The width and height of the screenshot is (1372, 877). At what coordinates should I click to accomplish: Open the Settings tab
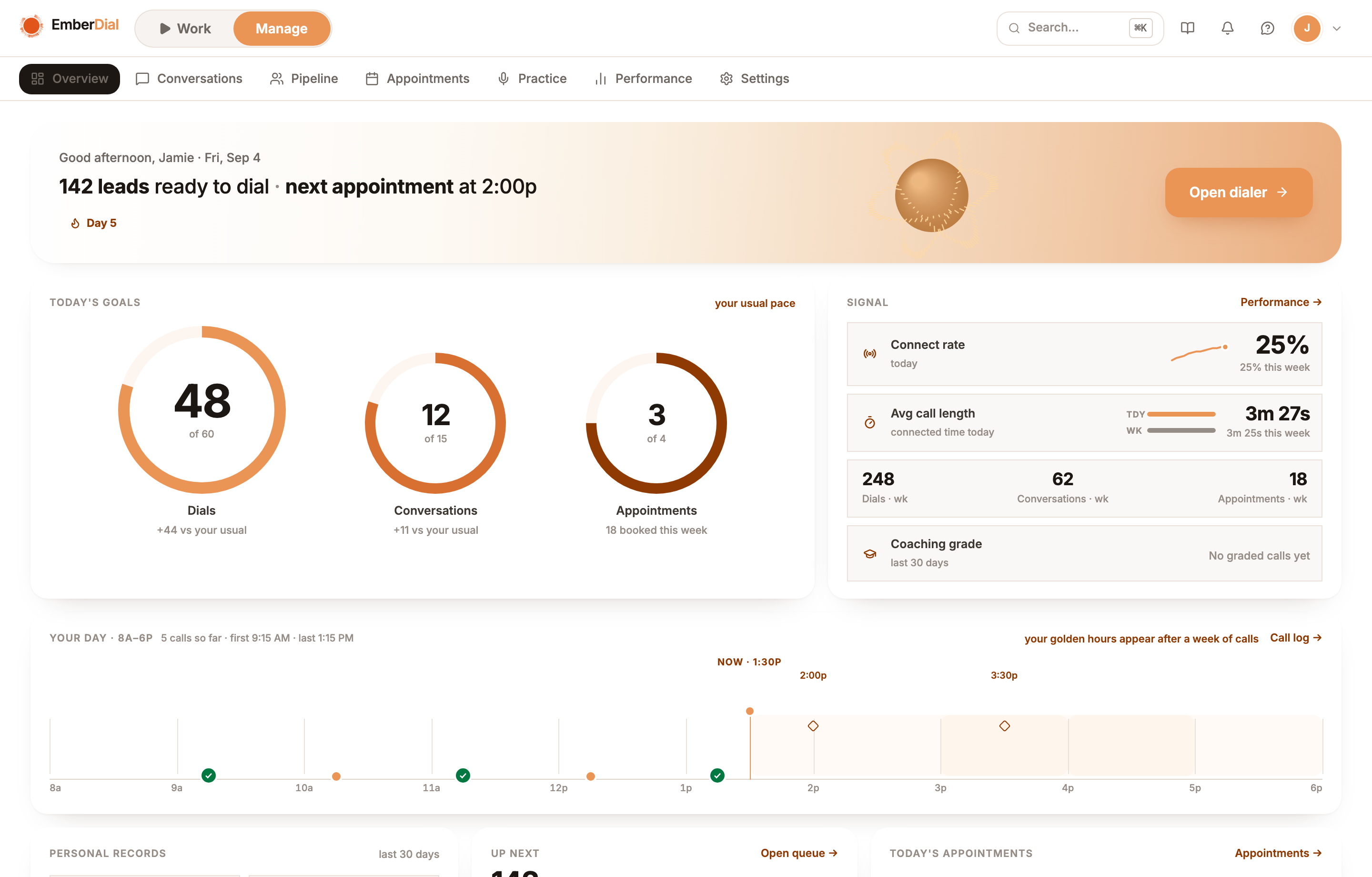[755, 79]
